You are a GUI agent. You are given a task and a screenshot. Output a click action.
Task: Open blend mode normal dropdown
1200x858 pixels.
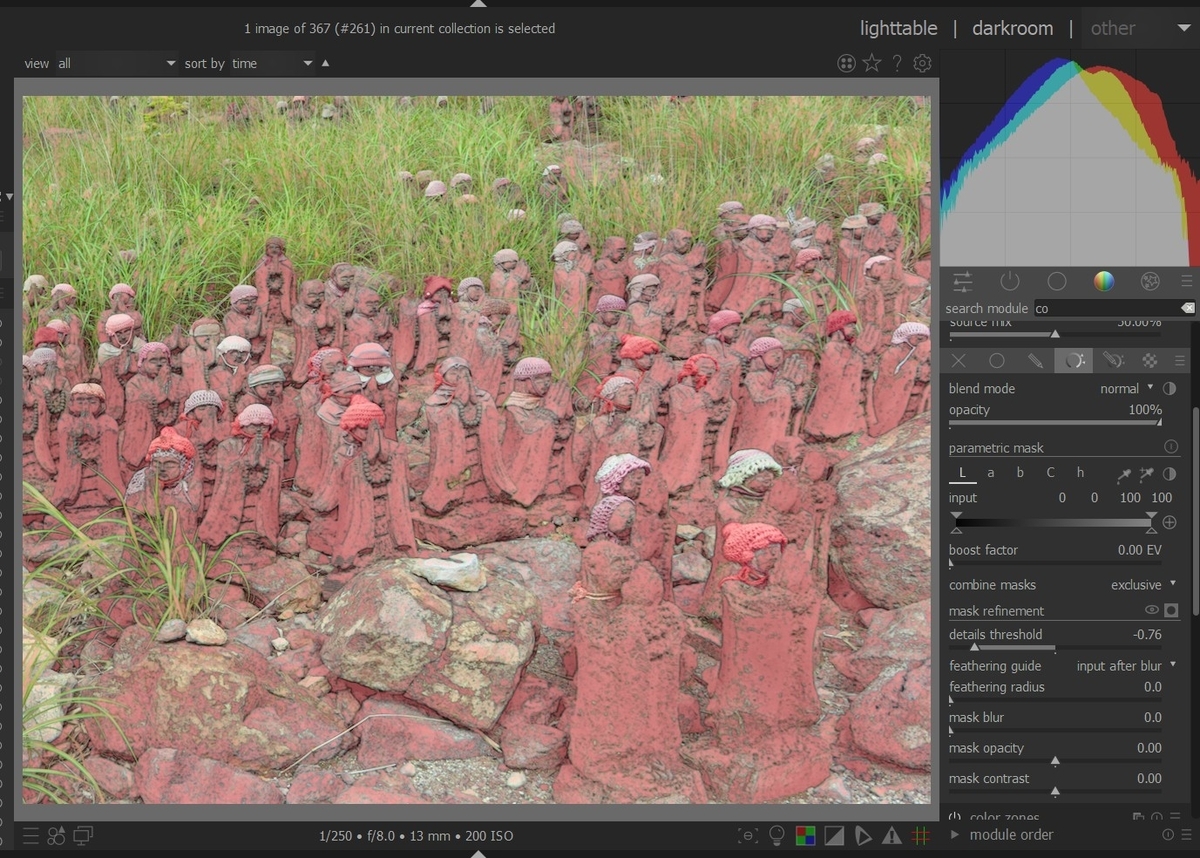coord(1125,388)
